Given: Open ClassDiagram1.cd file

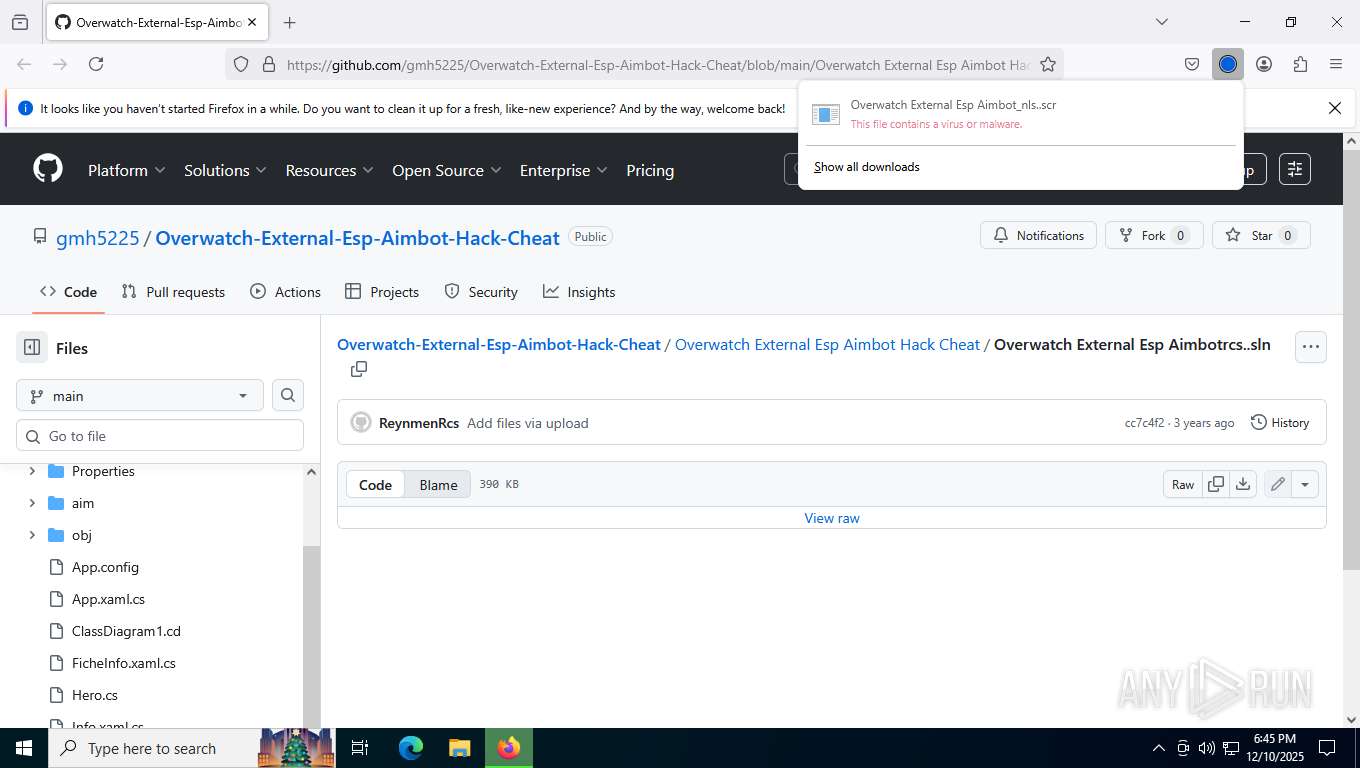Looking at the screenshot, I should click(x=126, y=631).
